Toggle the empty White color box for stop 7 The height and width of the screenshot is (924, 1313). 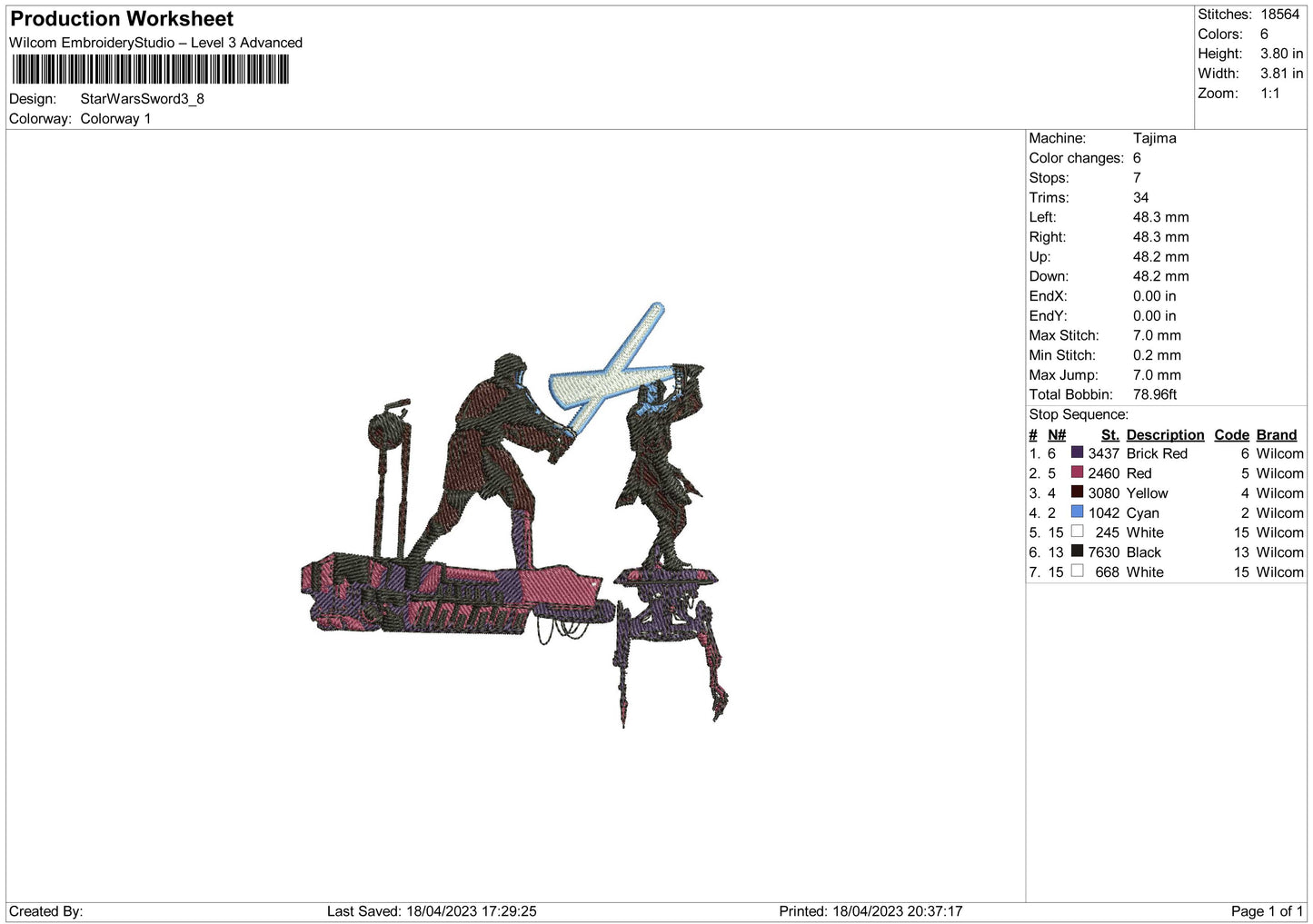pyautogui.click(x=1077, y=571)
